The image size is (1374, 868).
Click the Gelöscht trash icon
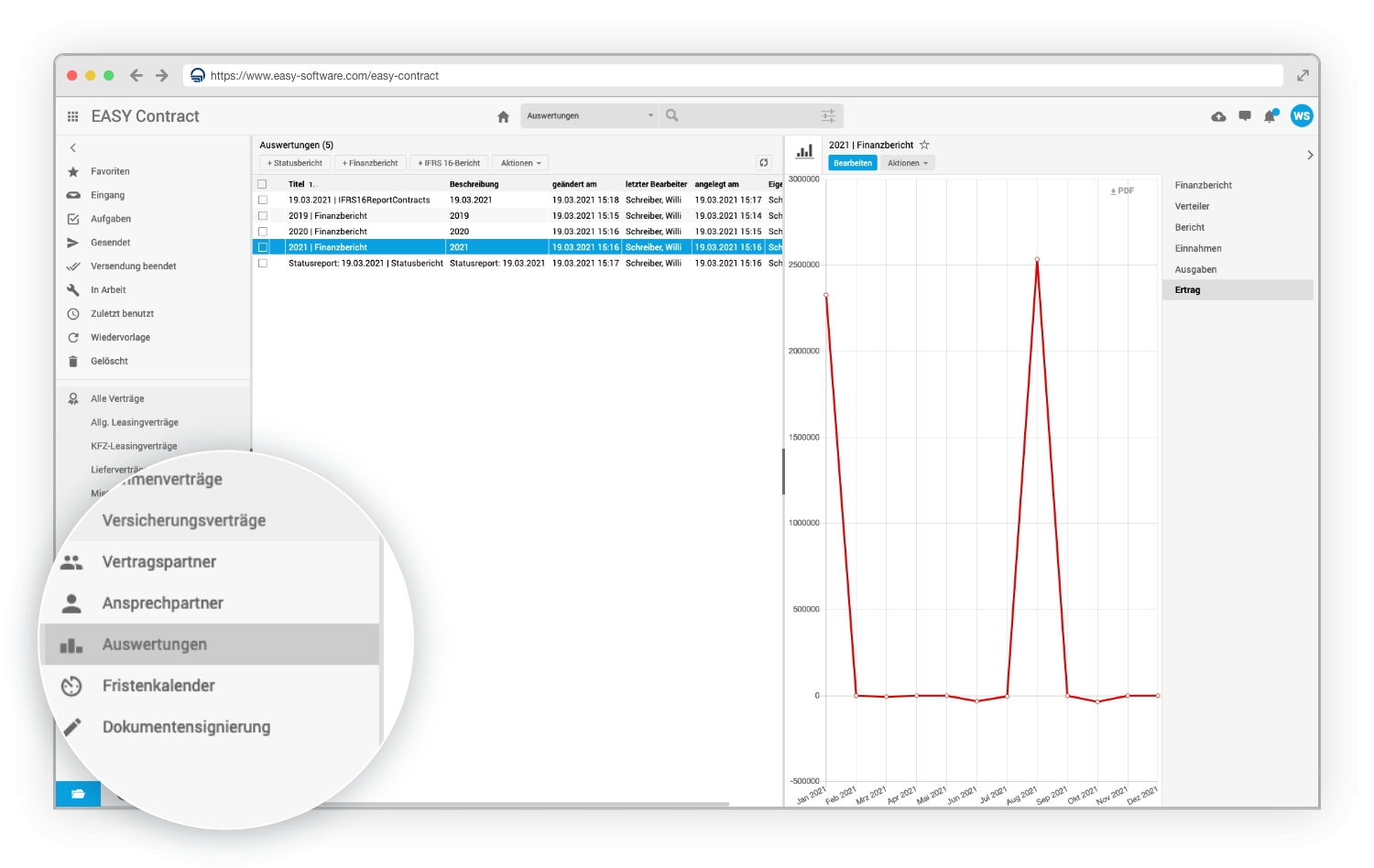pos(73,361)
